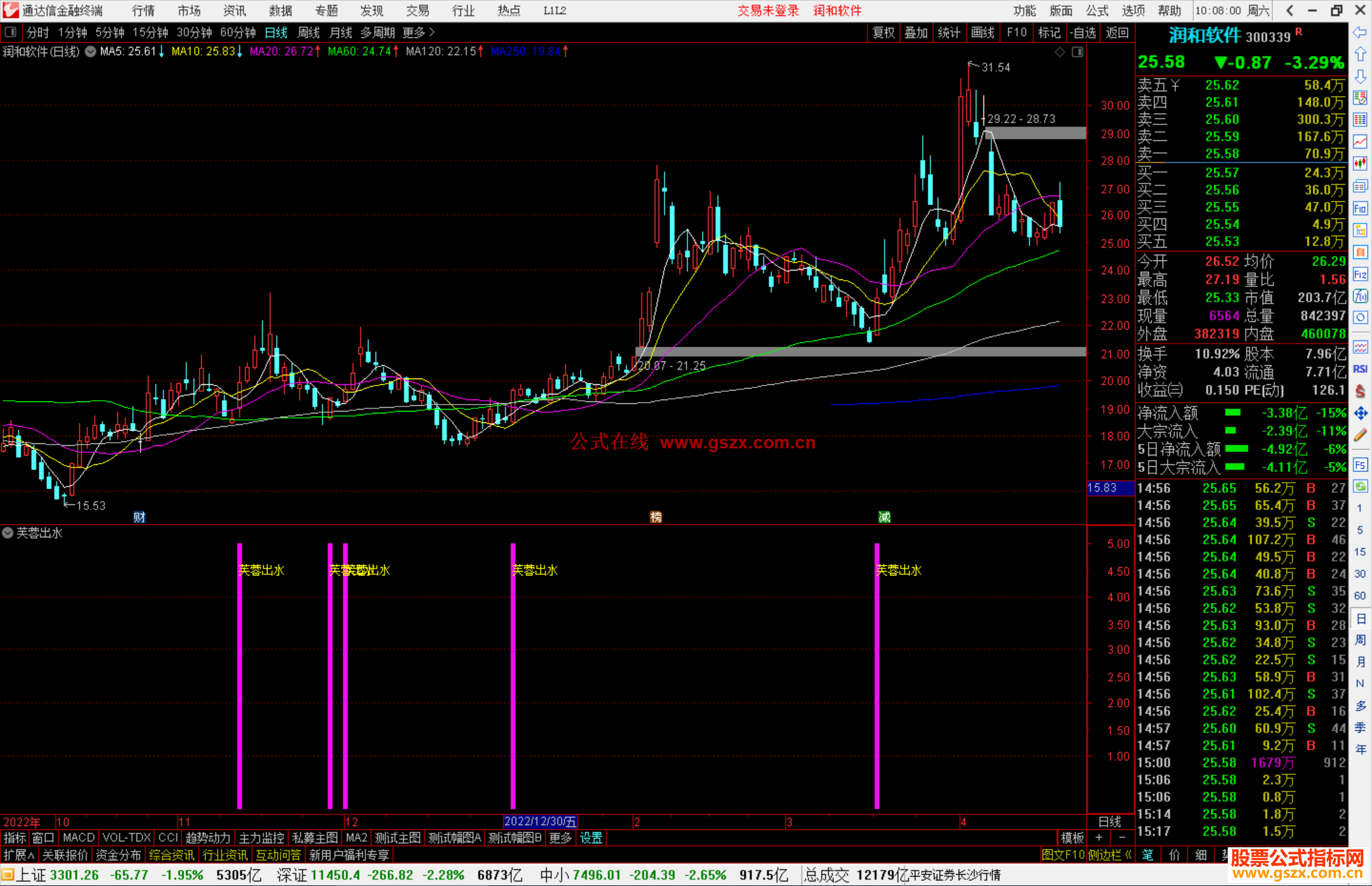Screen dimensions: 1372x886
Task: Click the 复权 button
Action: tap(884, 32)
